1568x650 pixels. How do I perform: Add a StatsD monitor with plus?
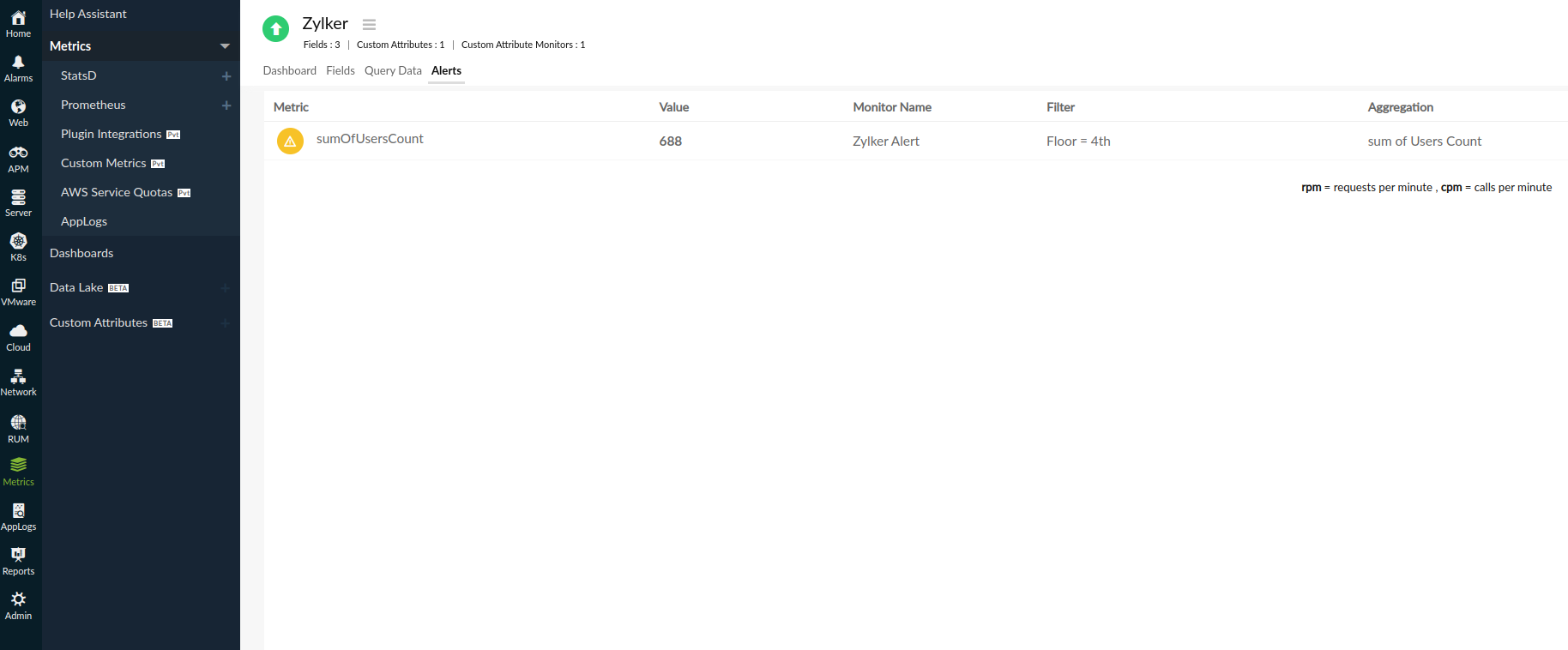coord(226,76)
